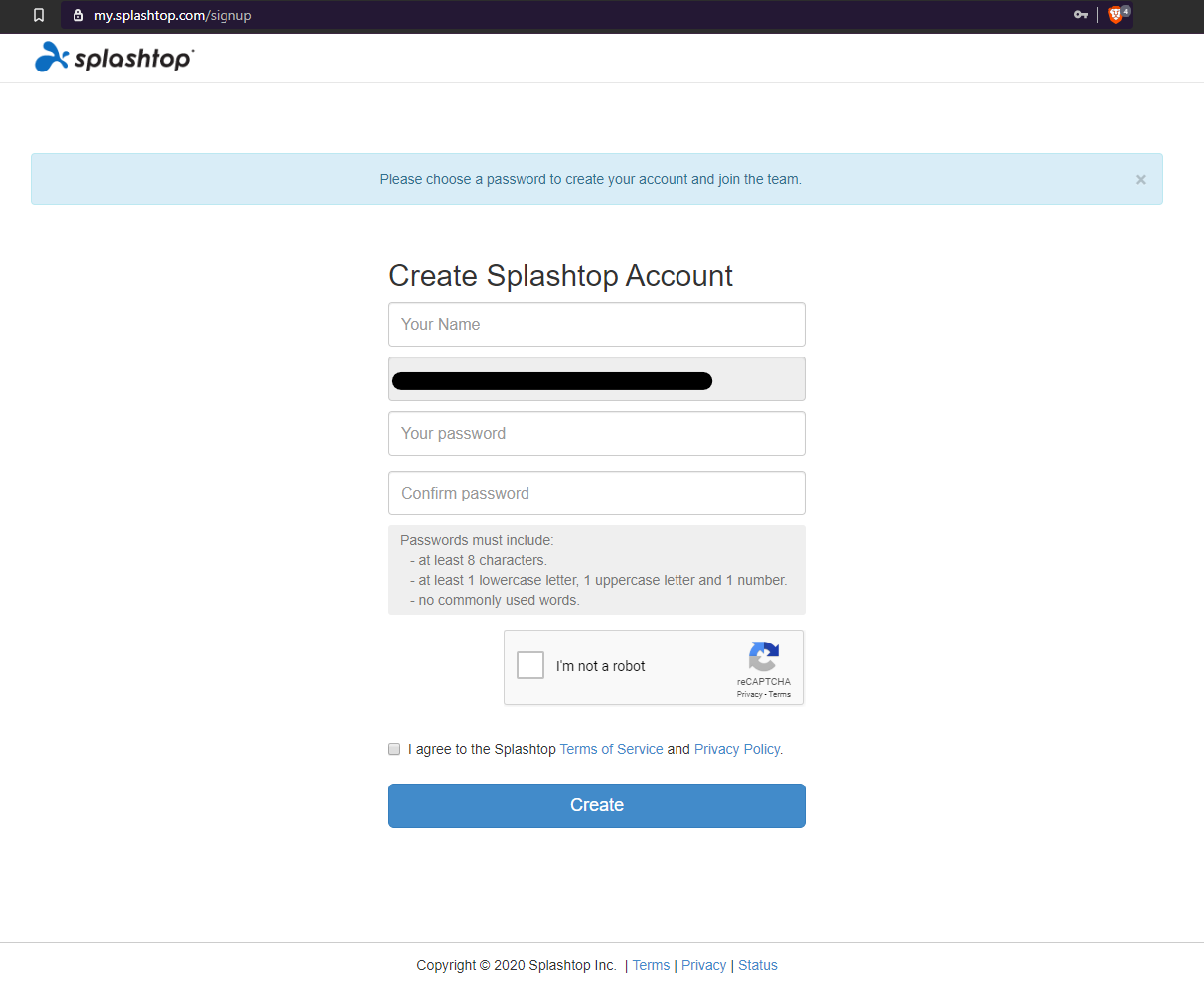Screen dimensions: 1204x1000
Task: Click the Brave Shields icon in toolbar
Action: coord(1117,16)
